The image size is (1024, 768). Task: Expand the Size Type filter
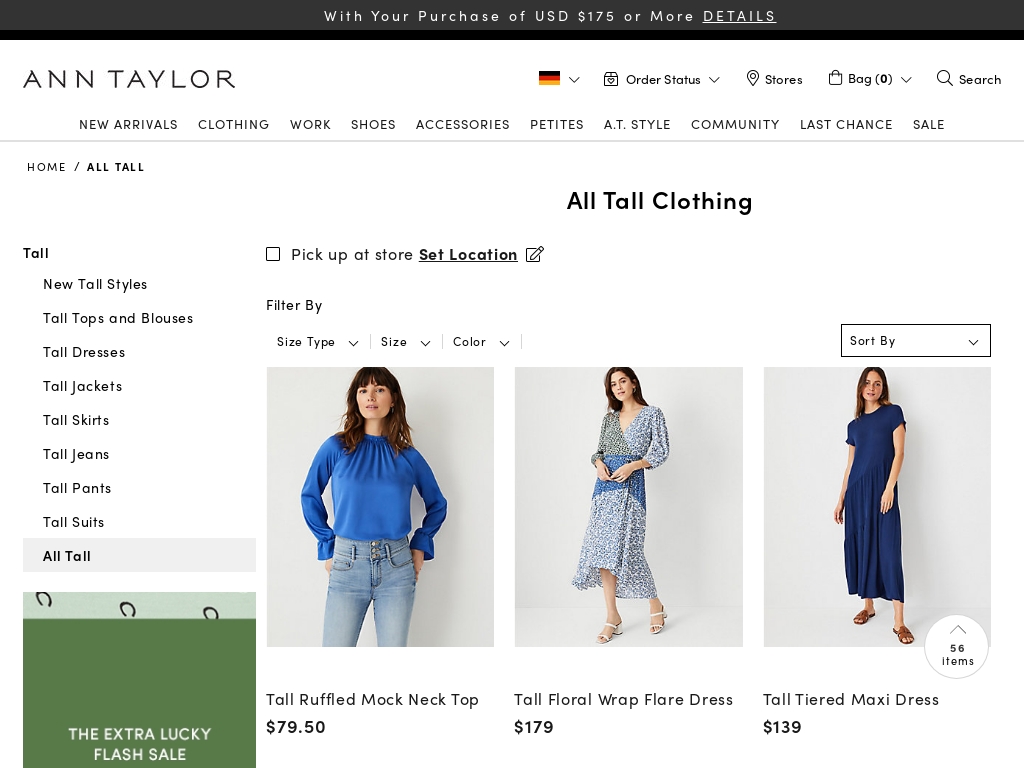click(317, 341)
